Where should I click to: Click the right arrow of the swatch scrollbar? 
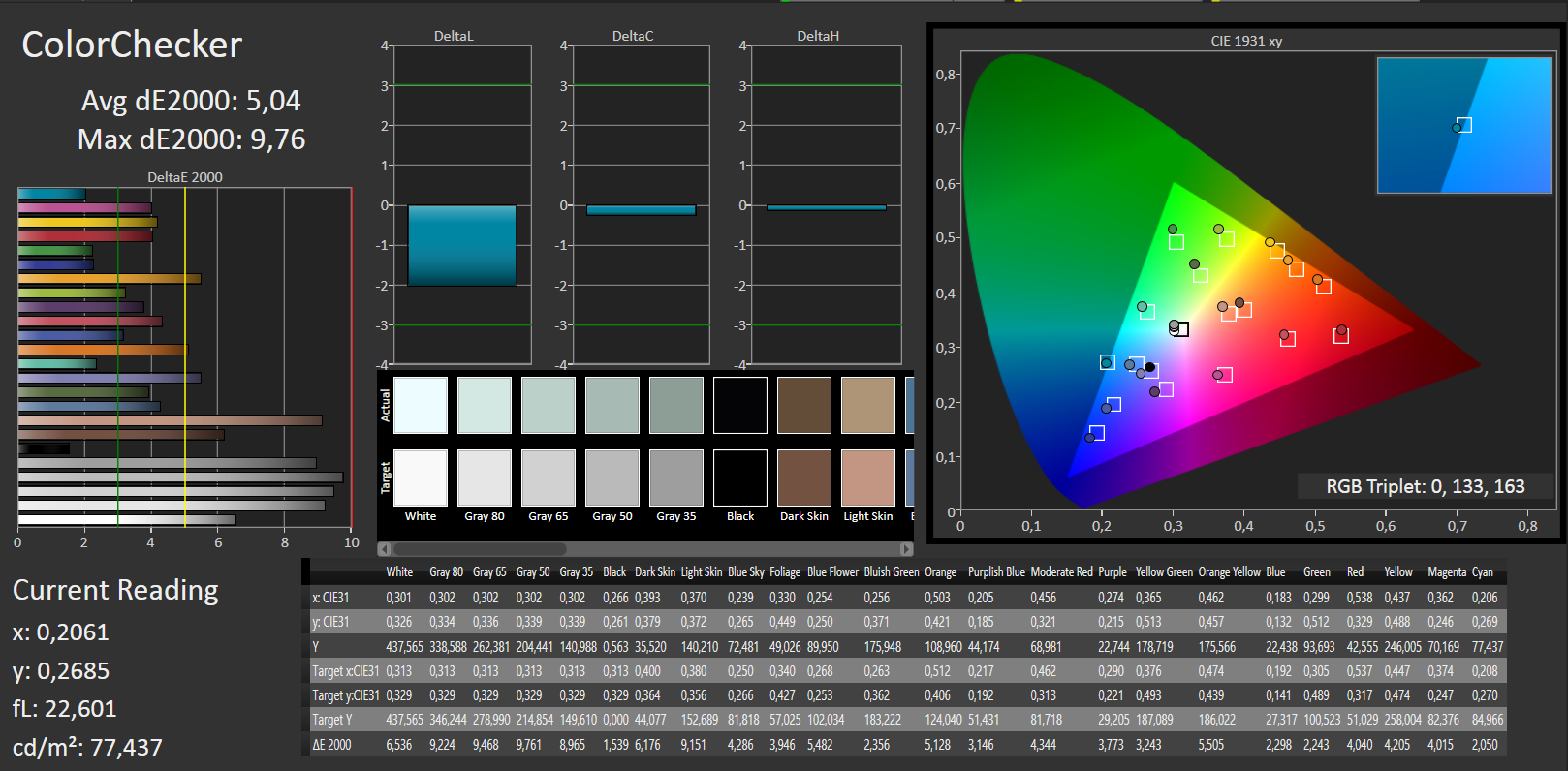pyautogui.click(x=907, y=549)
